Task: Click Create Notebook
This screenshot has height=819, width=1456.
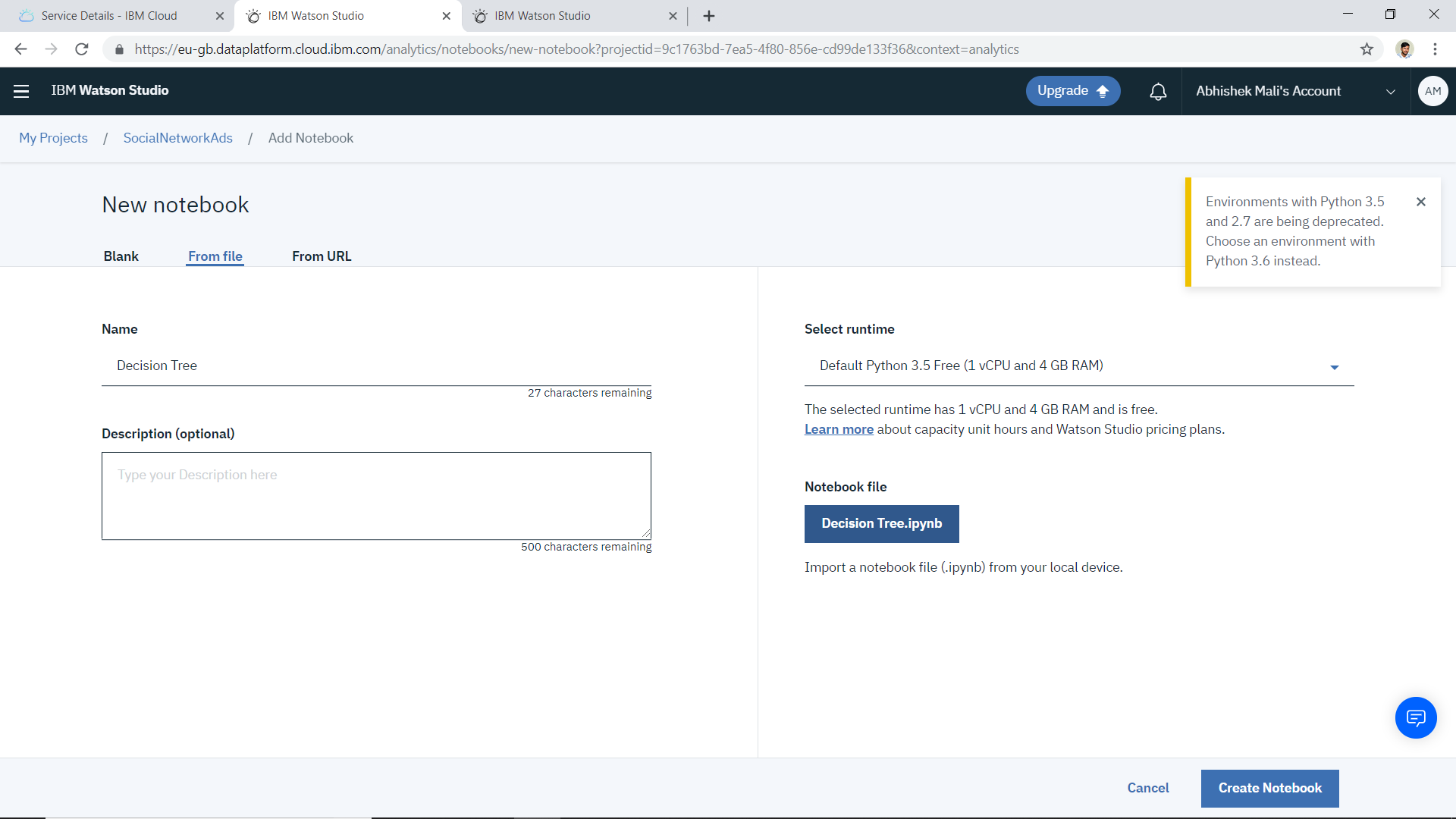Action: (x=1270, y=789)
